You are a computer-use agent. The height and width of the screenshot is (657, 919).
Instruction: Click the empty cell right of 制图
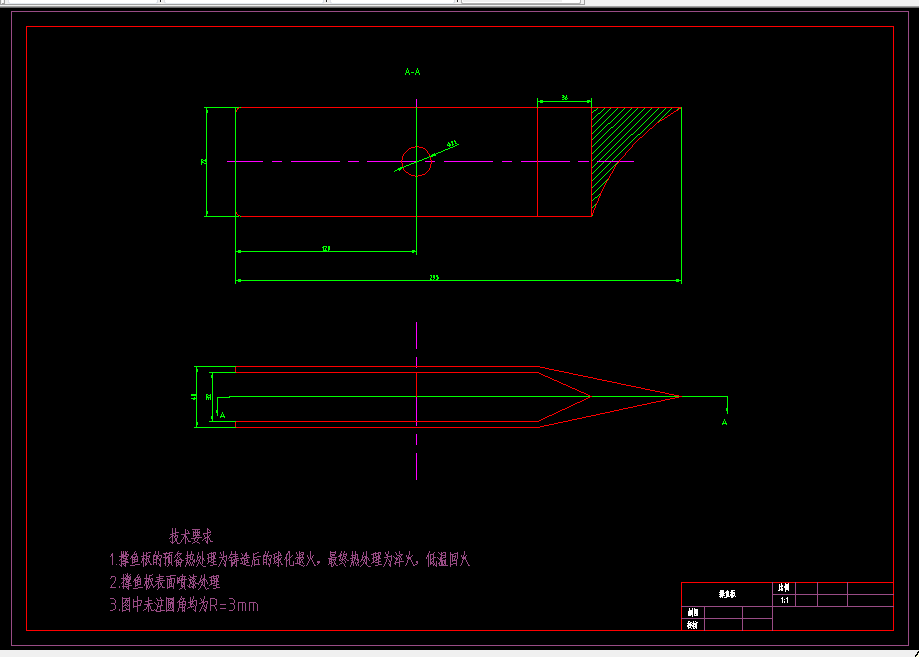point(723,612)
